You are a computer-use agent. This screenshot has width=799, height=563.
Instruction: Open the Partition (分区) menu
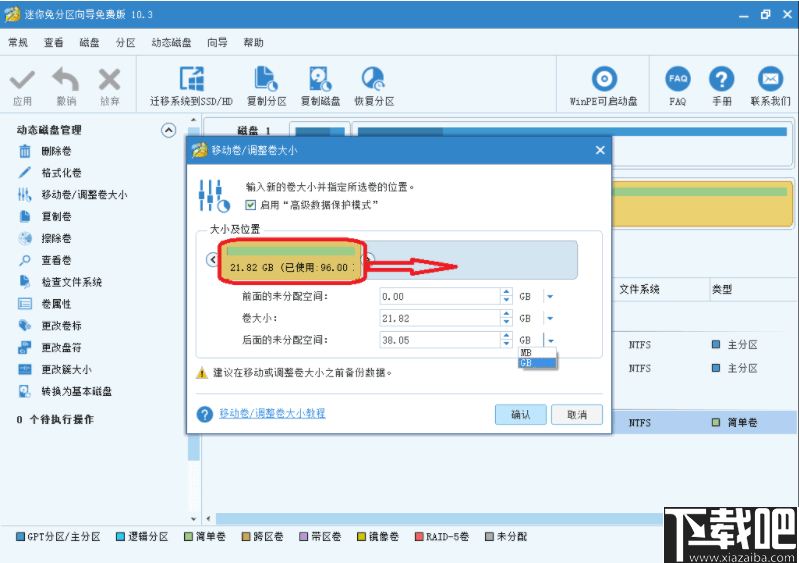pos(125,43)
